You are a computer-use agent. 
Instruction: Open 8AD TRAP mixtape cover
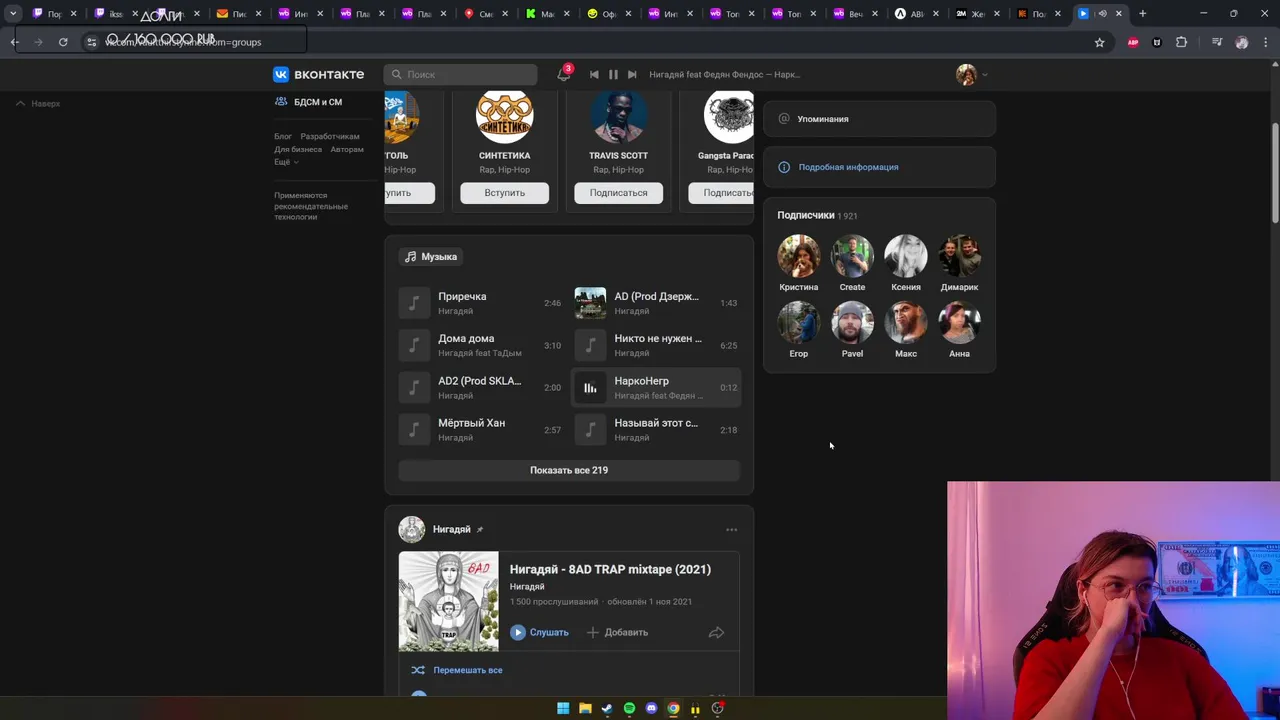tap(448, 601)
